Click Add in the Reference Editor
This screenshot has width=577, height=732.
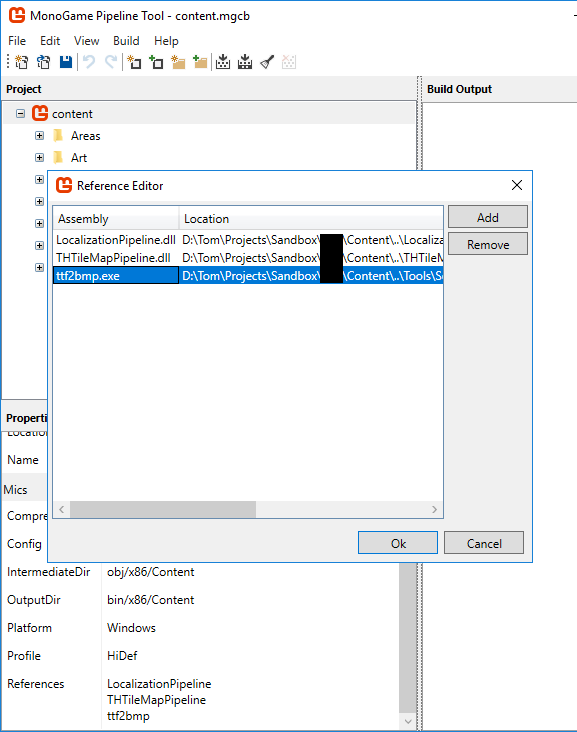(488, 218)
